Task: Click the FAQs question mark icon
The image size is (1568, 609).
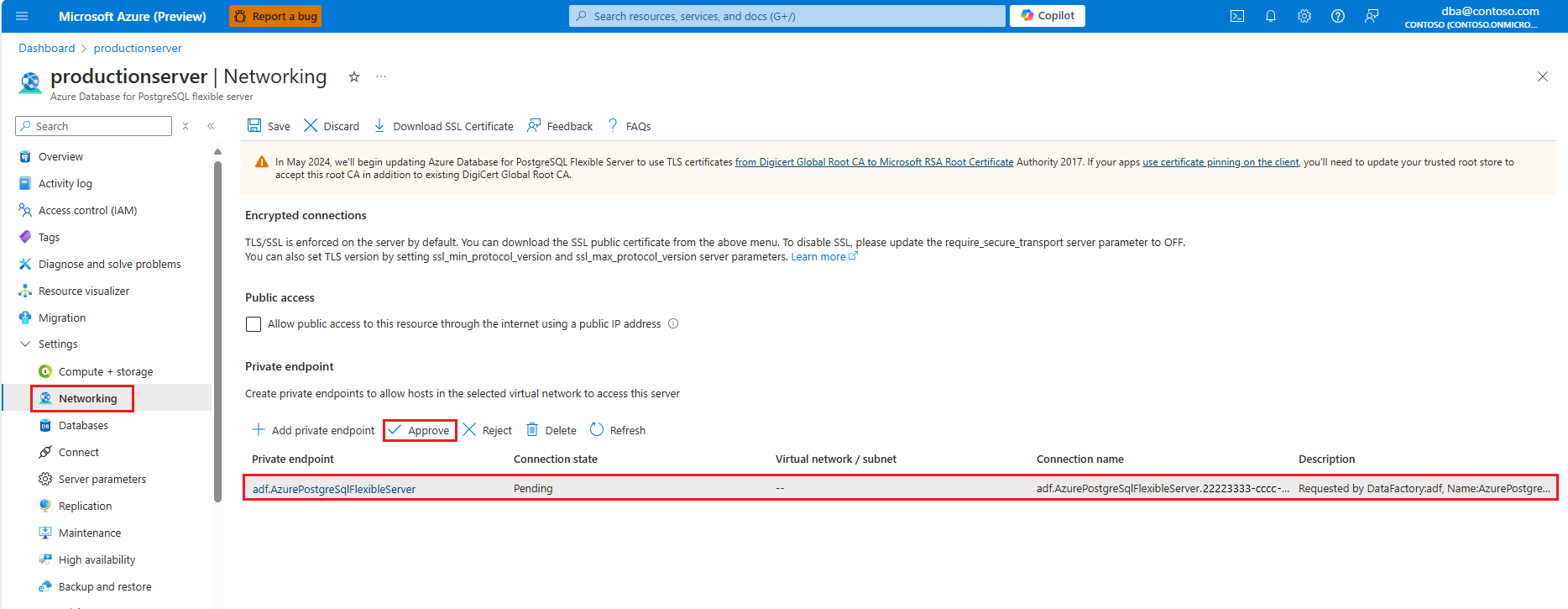Action: click(613, 125)
